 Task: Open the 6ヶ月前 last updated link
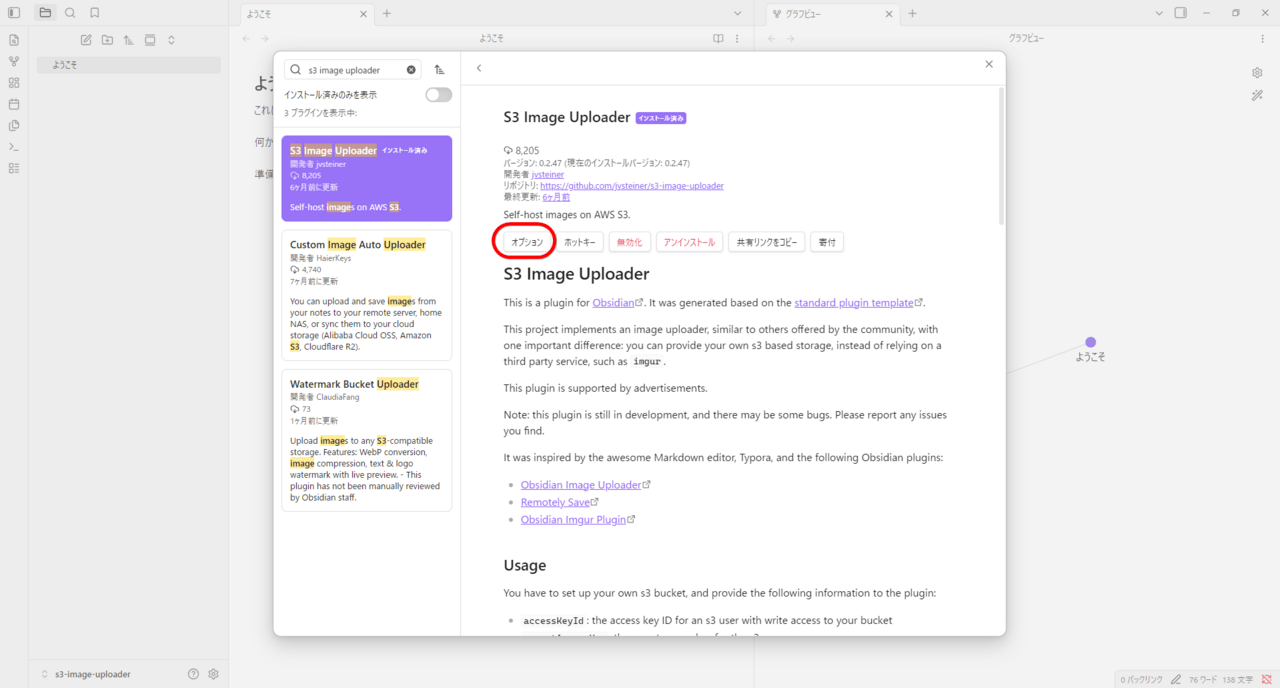[x=556, y=197]
